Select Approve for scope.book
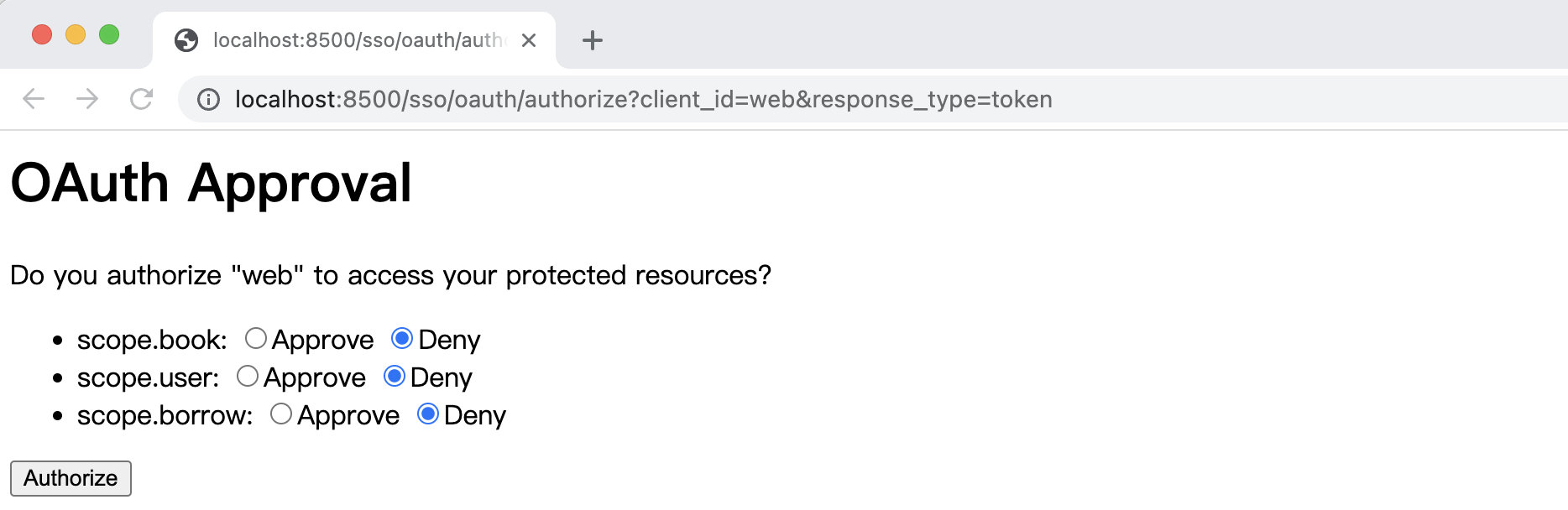Screen dimensions: 1568x510 point(256,339)
